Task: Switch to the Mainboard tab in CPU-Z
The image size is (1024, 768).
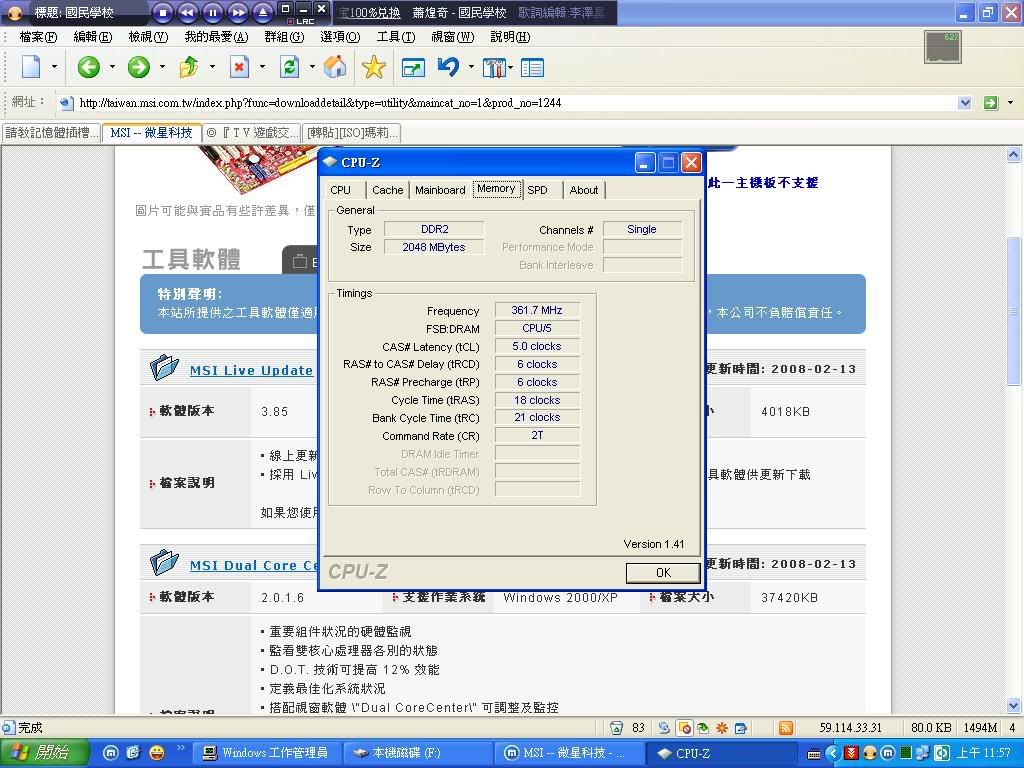Action: point(440,190)
